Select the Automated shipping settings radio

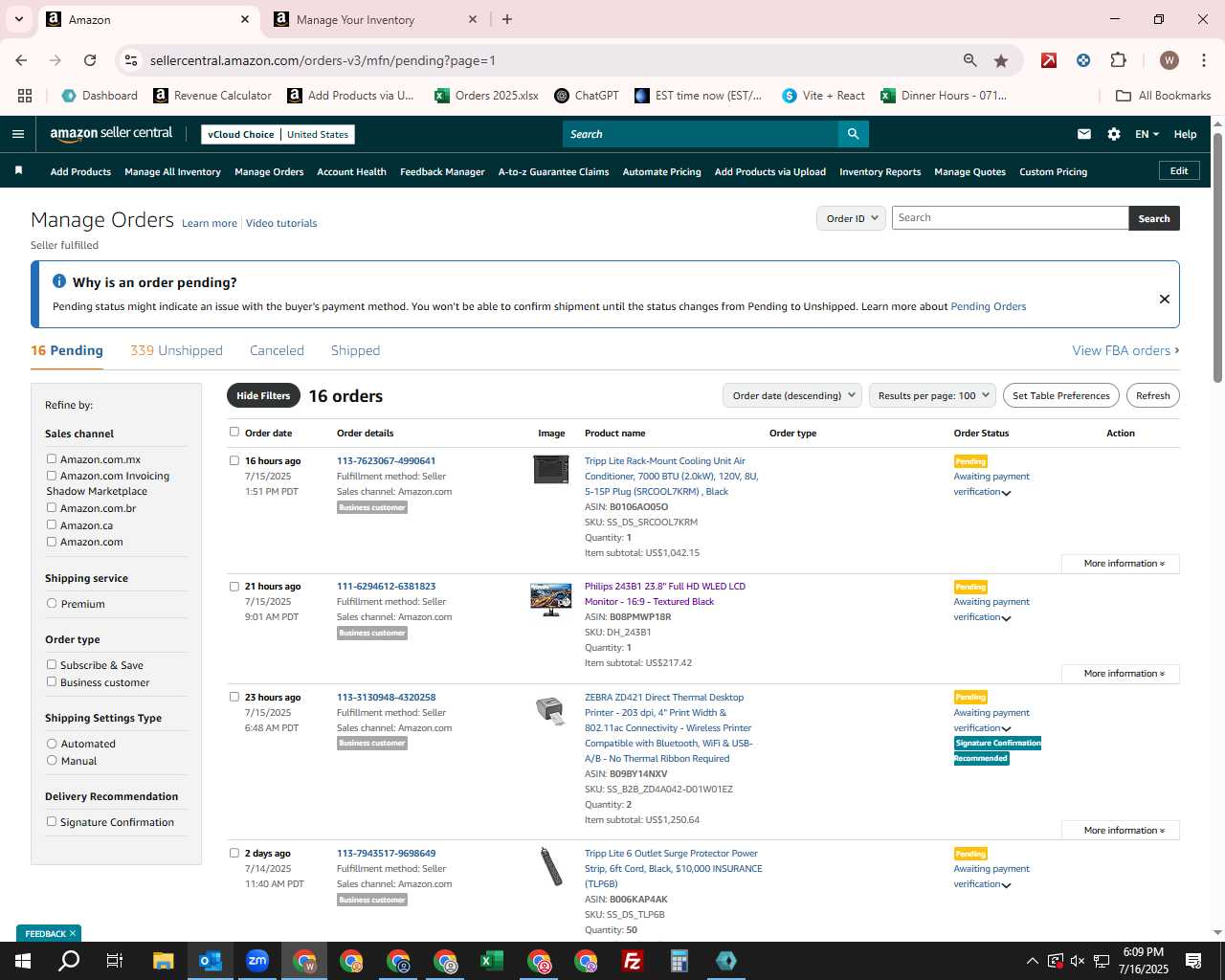[x=52, y=744]
